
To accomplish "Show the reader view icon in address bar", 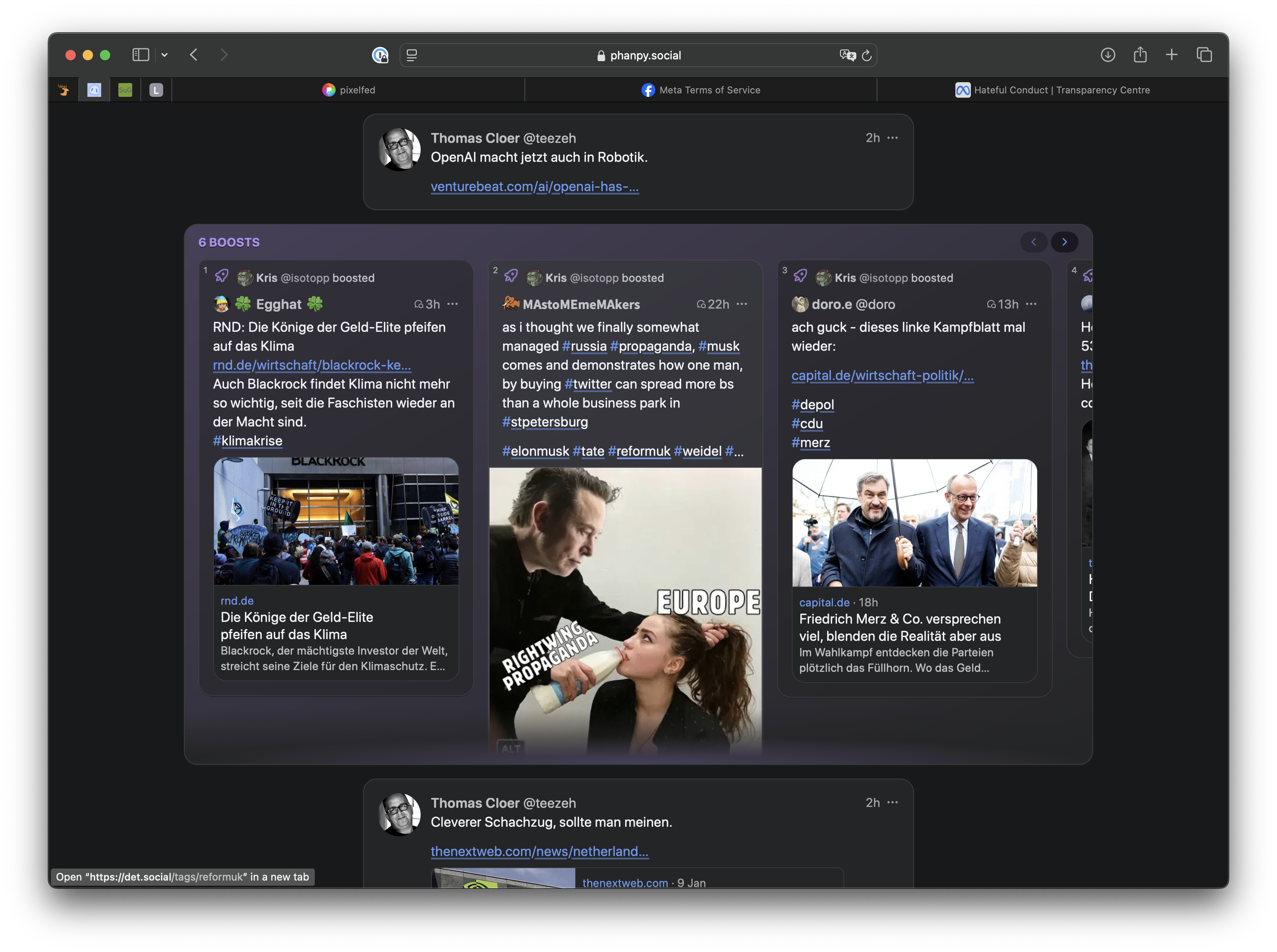I will [x=412, y=56].
